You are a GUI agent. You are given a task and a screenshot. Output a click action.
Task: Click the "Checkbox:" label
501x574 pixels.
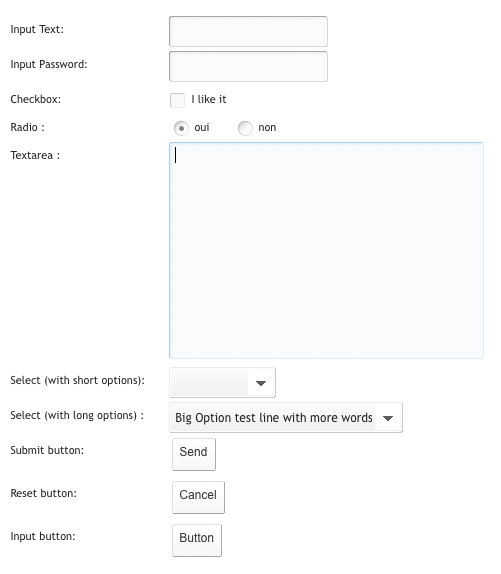(x=35, y=99)
